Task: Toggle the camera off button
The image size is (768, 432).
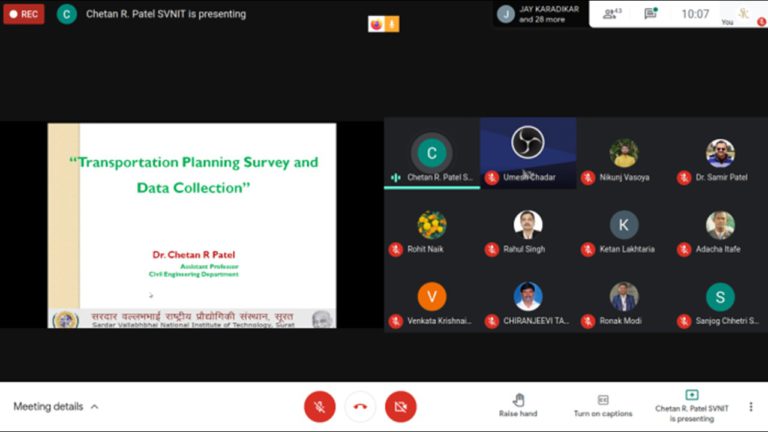Action: pos(401,407)
